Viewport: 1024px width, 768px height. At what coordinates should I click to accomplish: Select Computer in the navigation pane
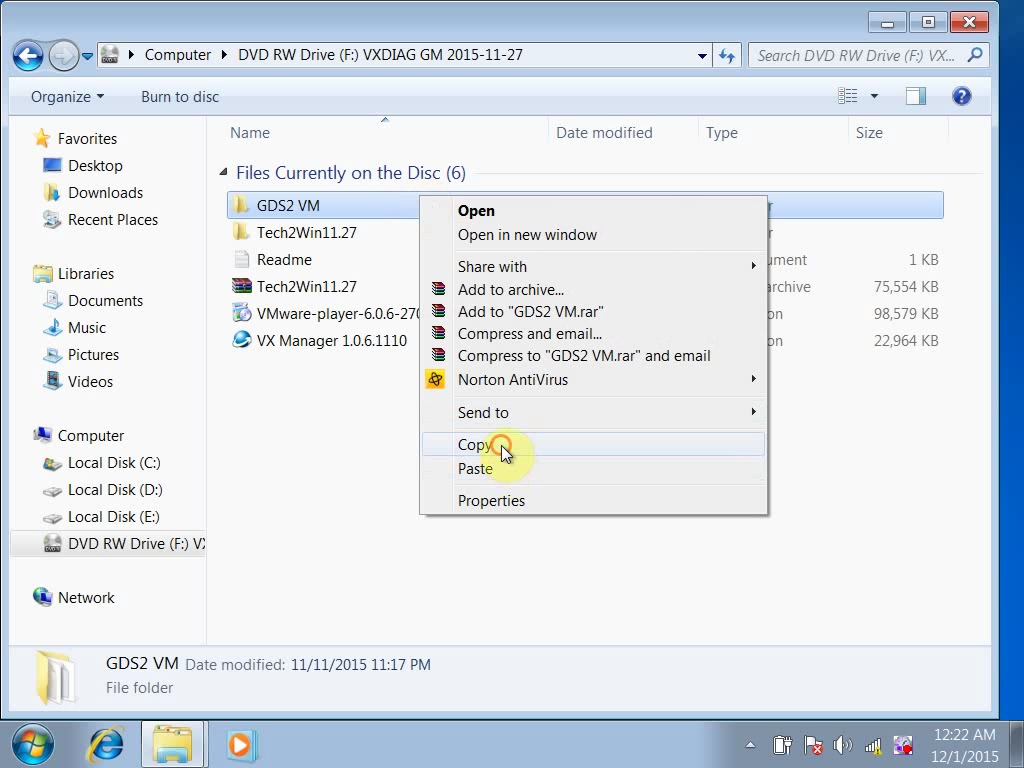pos(91,436)
